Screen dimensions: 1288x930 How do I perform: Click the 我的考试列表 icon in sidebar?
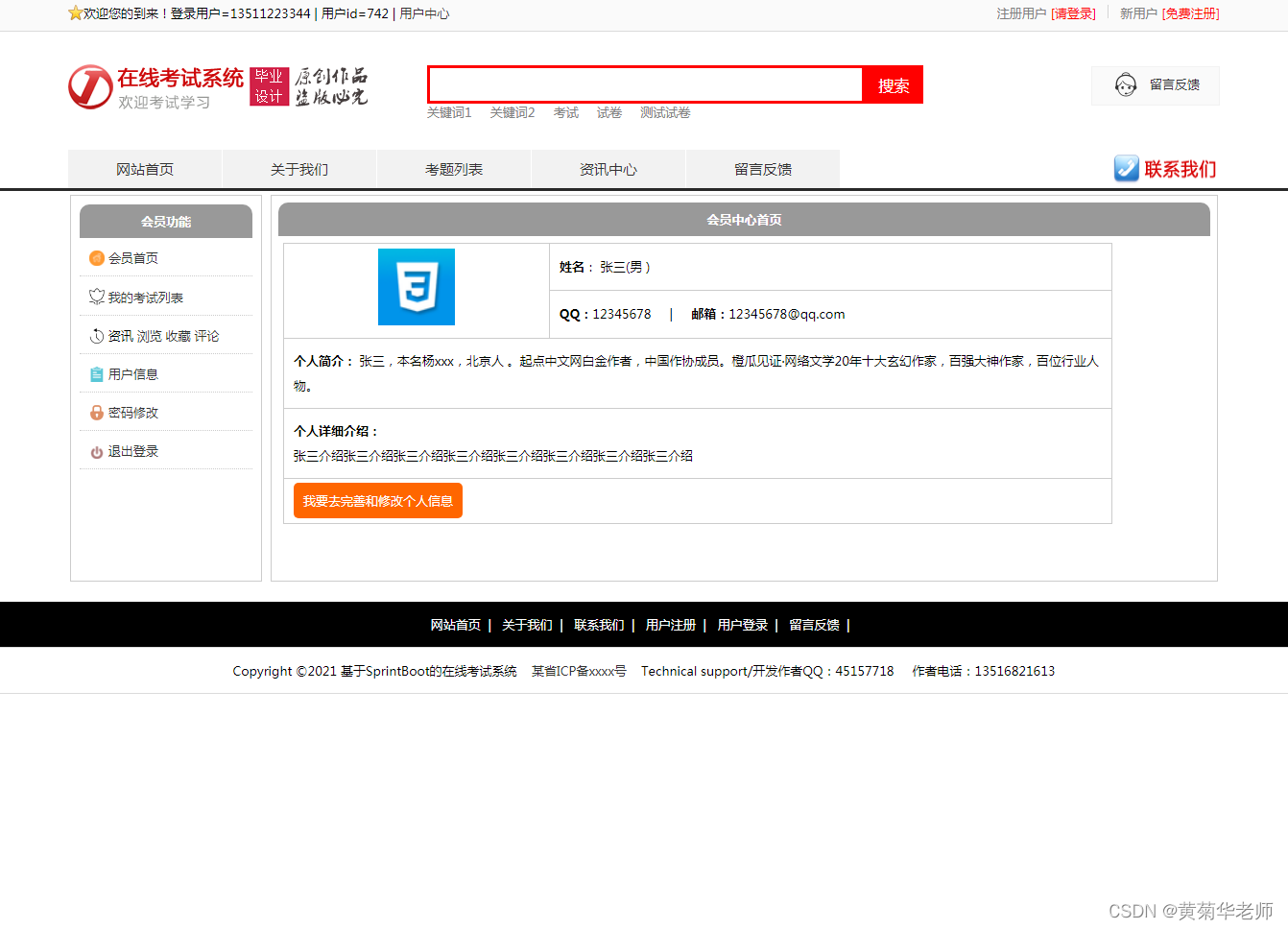96,297
